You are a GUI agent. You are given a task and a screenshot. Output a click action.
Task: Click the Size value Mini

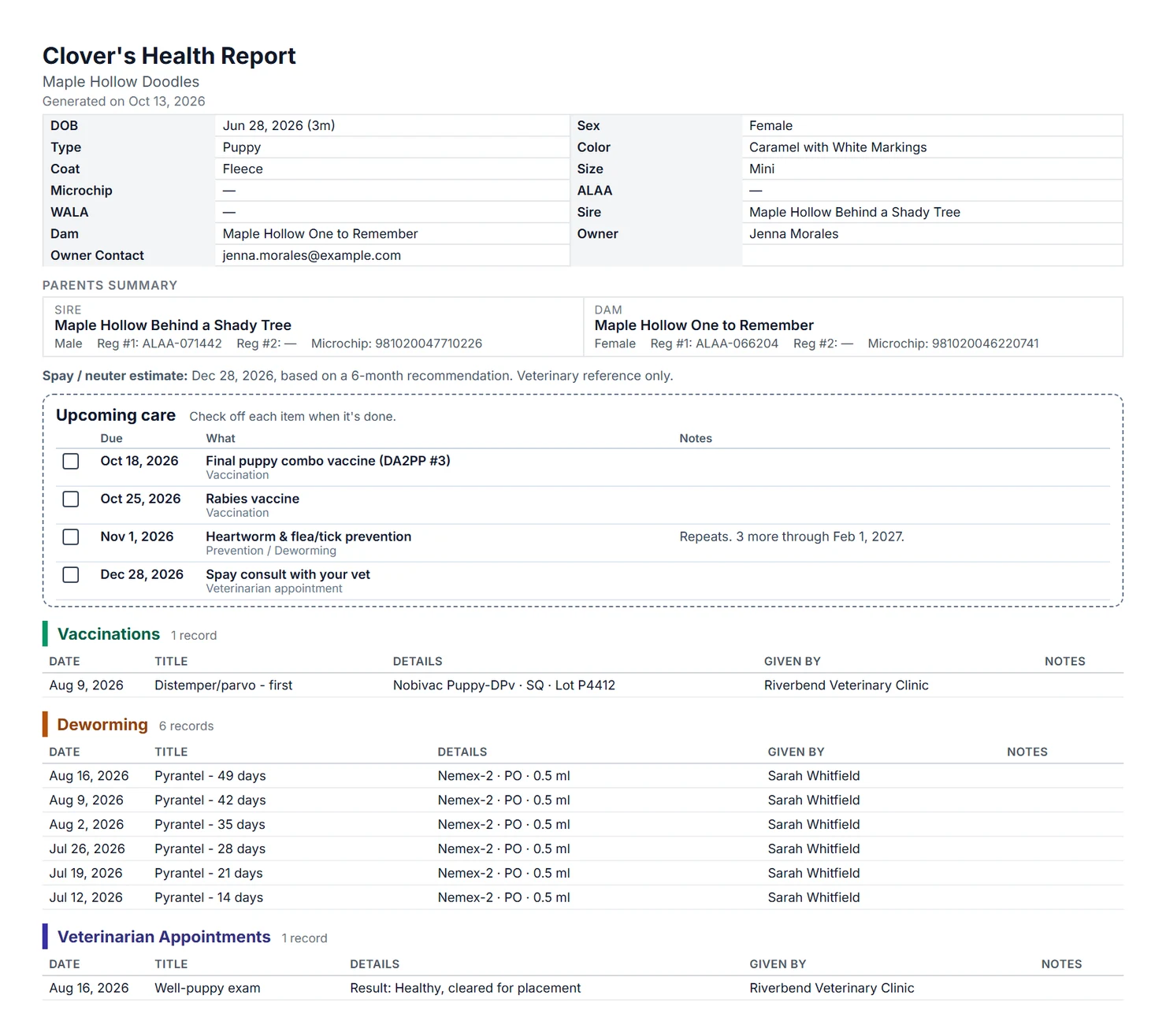tap(762, 169)
